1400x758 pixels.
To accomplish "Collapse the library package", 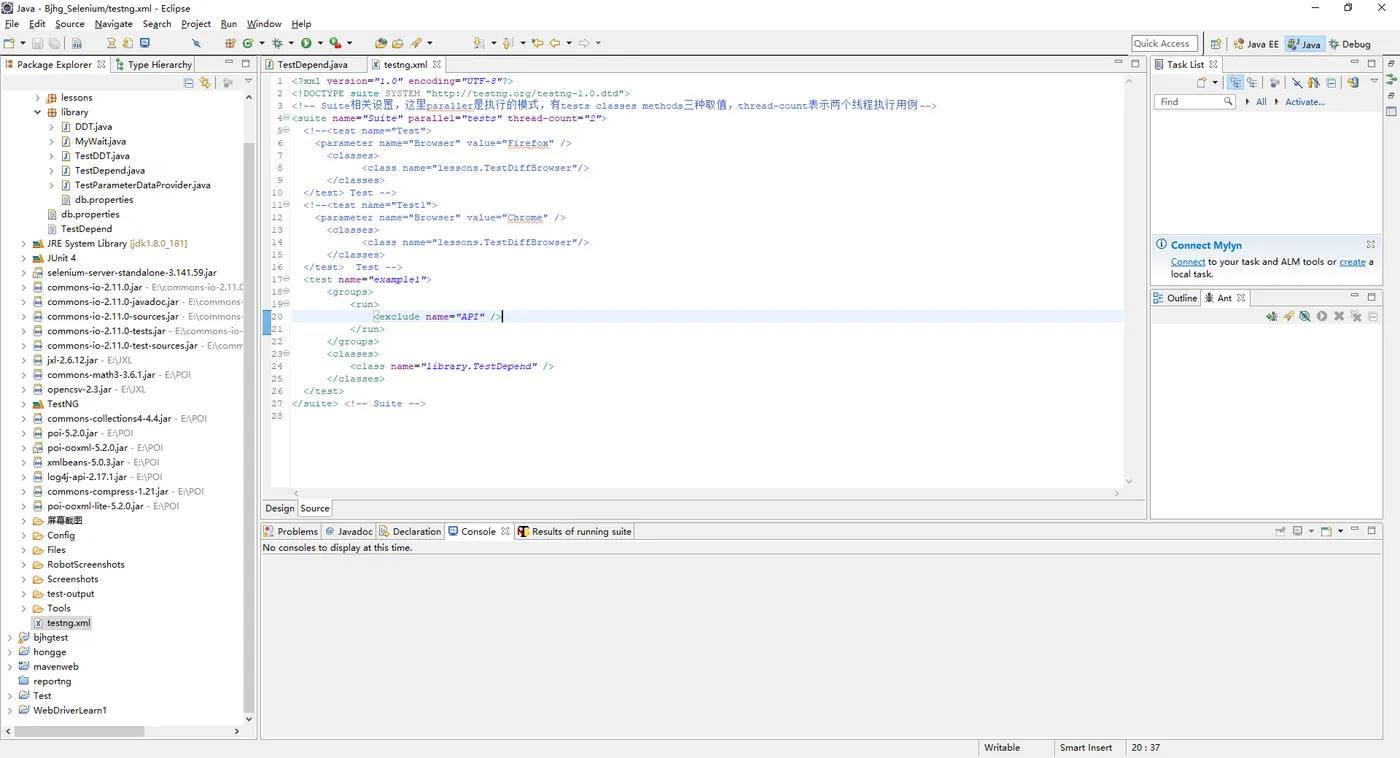I will click(x=38, y=112).
